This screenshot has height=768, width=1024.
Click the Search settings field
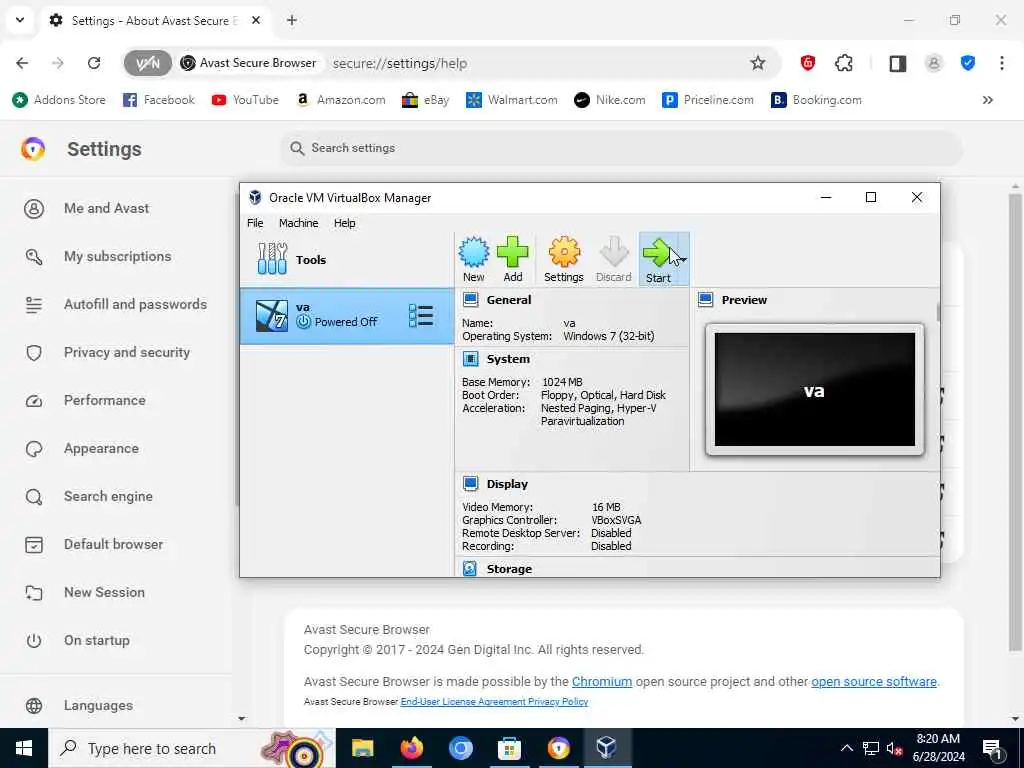coord(620,148)
